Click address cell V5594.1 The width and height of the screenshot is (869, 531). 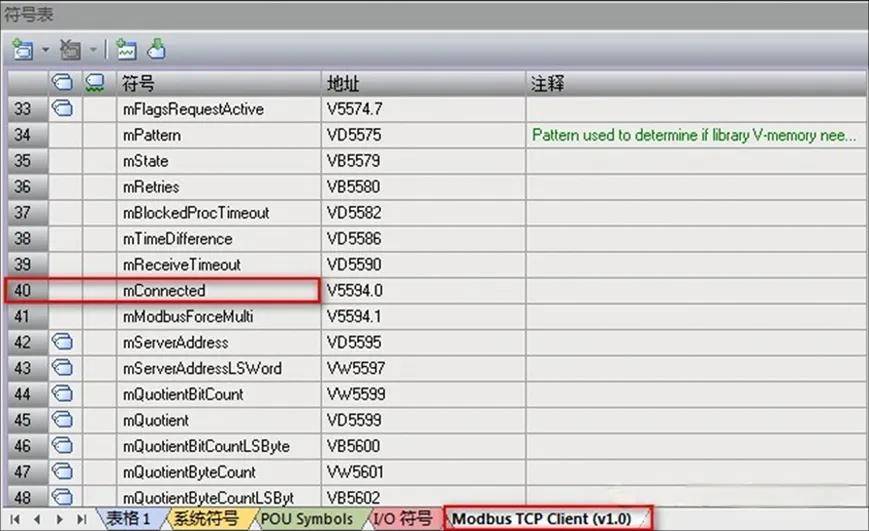coord(423,316)
